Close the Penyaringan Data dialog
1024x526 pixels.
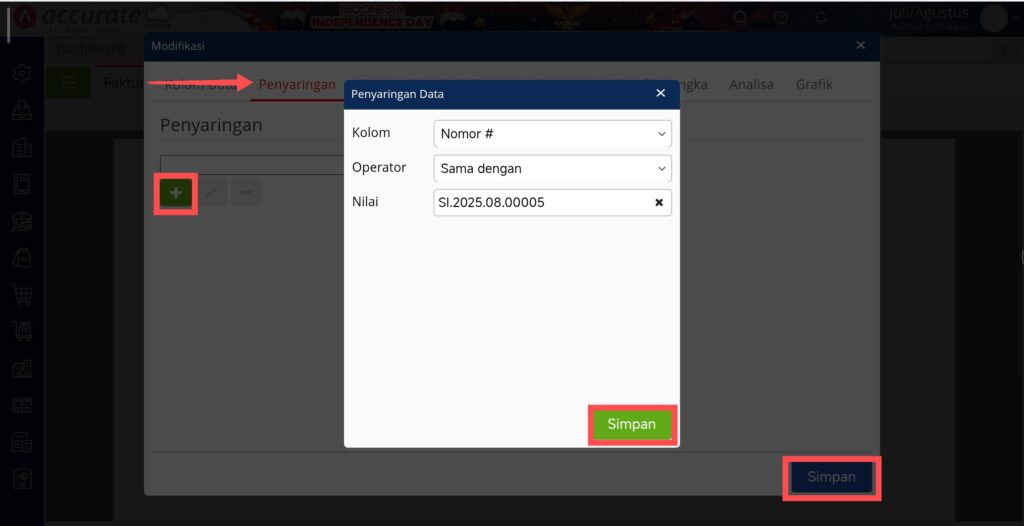tap(660, 93)
